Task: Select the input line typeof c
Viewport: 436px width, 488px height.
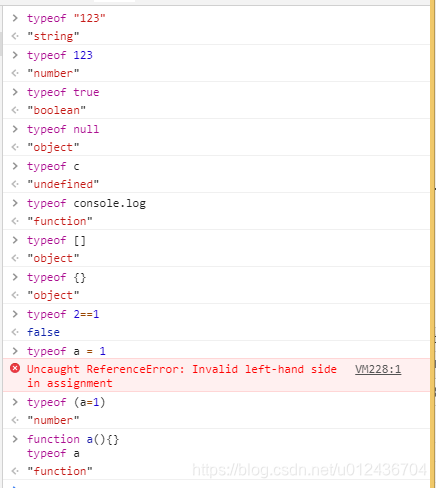Action: click(53, 166)
